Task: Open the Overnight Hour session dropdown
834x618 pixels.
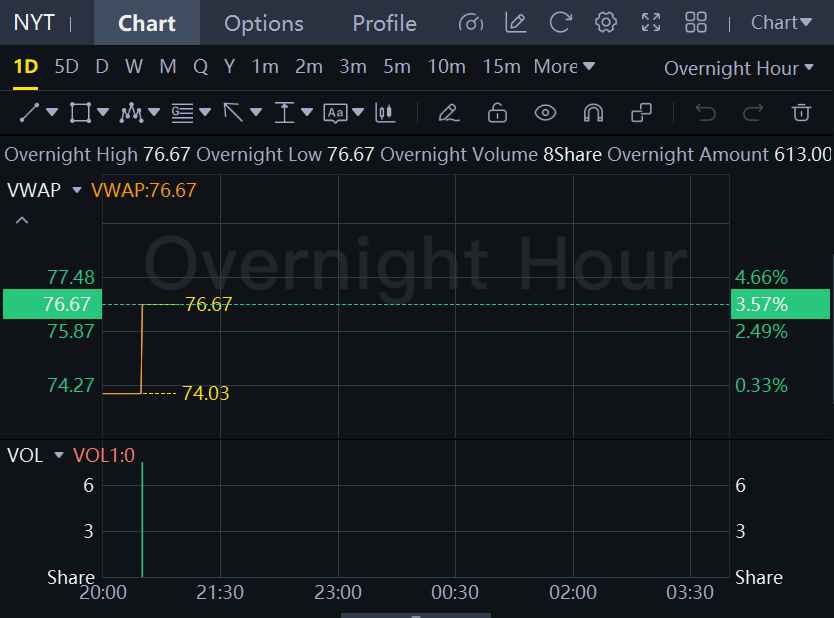Action: [x=738, y=68]
